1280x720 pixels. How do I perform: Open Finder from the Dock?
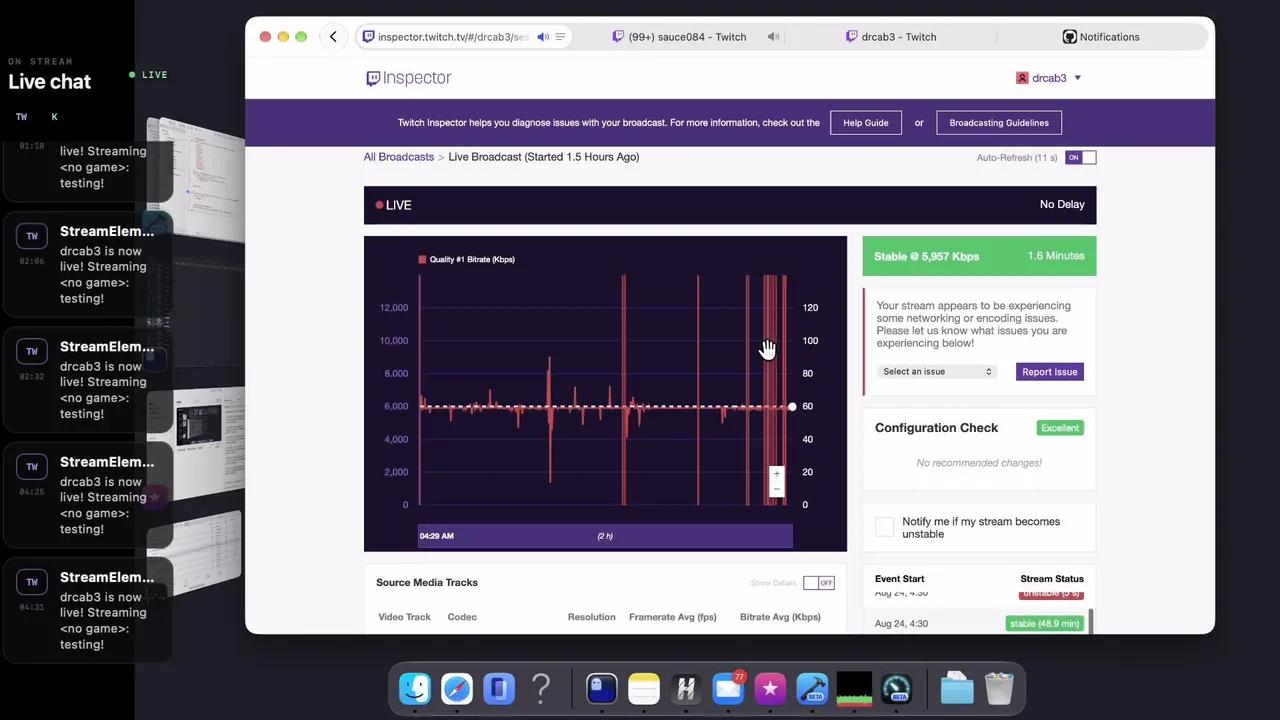[415, 688]
